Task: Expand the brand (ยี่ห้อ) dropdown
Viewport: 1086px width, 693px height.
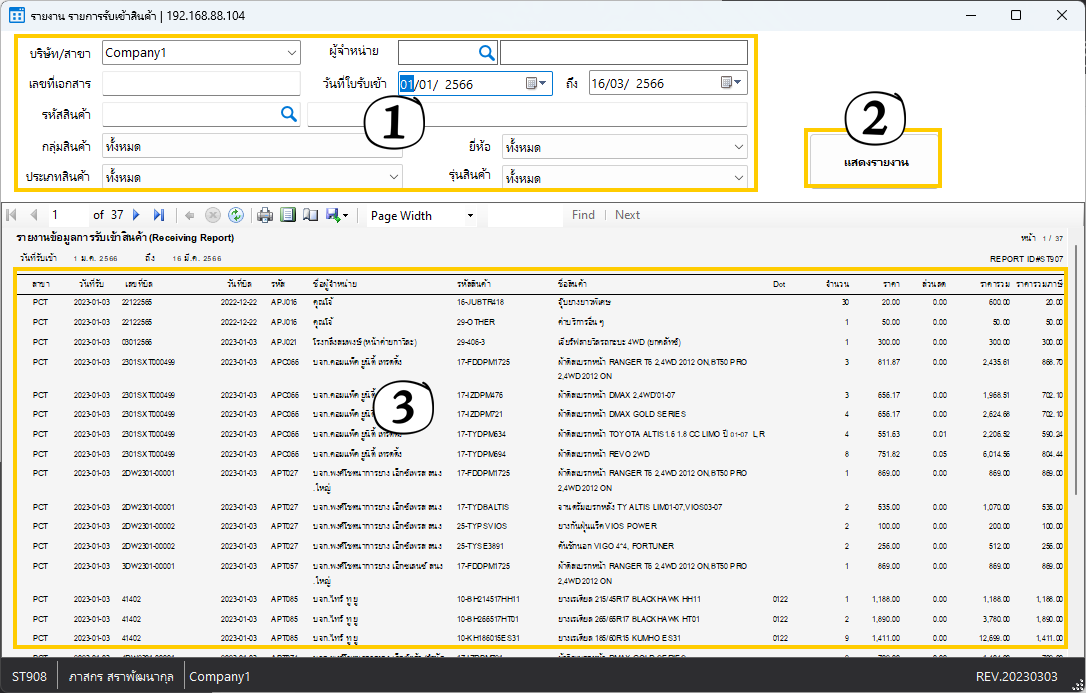Action: pyautogui.click(x=738, y=147)
